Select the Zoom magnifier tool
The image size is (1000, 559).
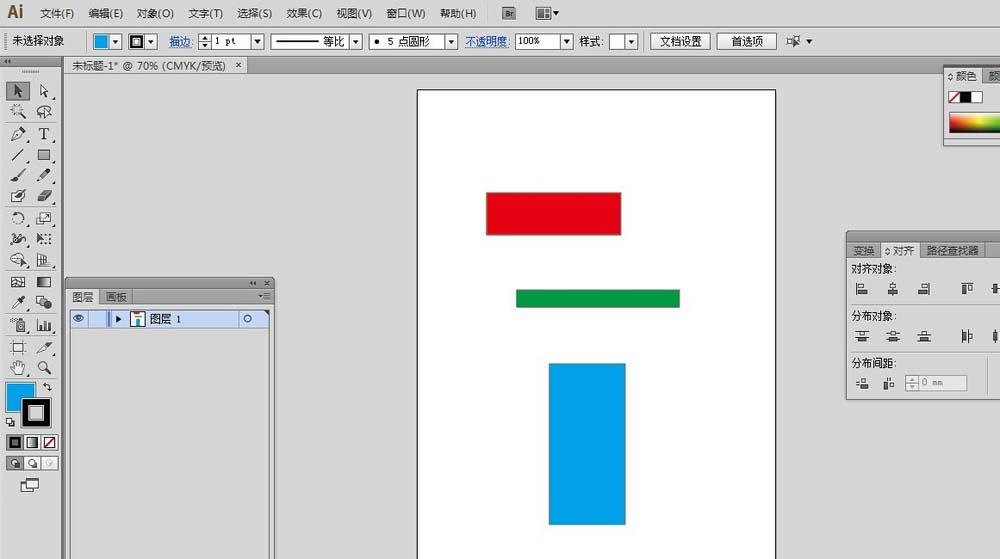[44, 368]
